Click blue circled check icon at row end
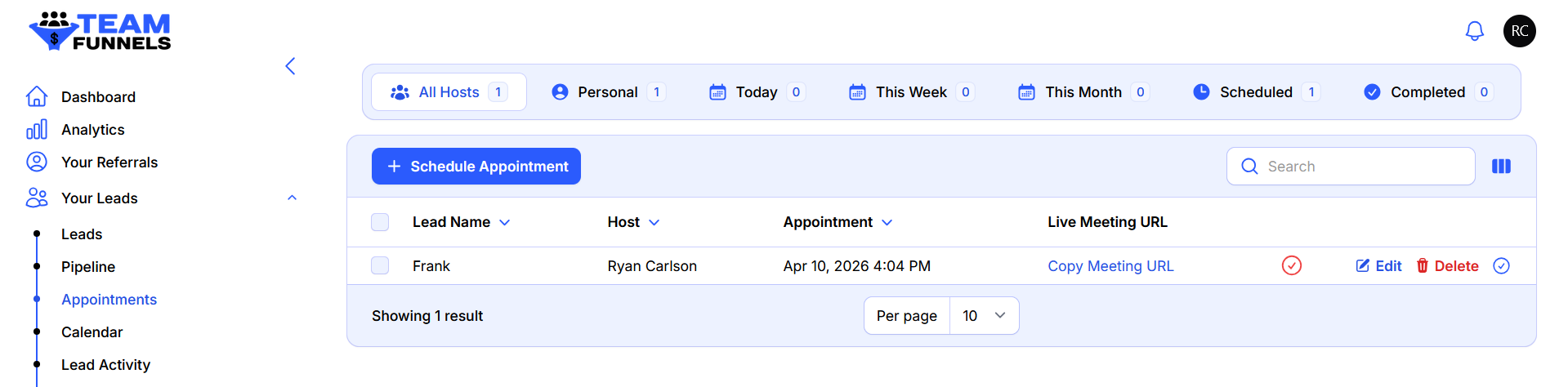This screenshot has width=1568, height=387. point(1501,266)
